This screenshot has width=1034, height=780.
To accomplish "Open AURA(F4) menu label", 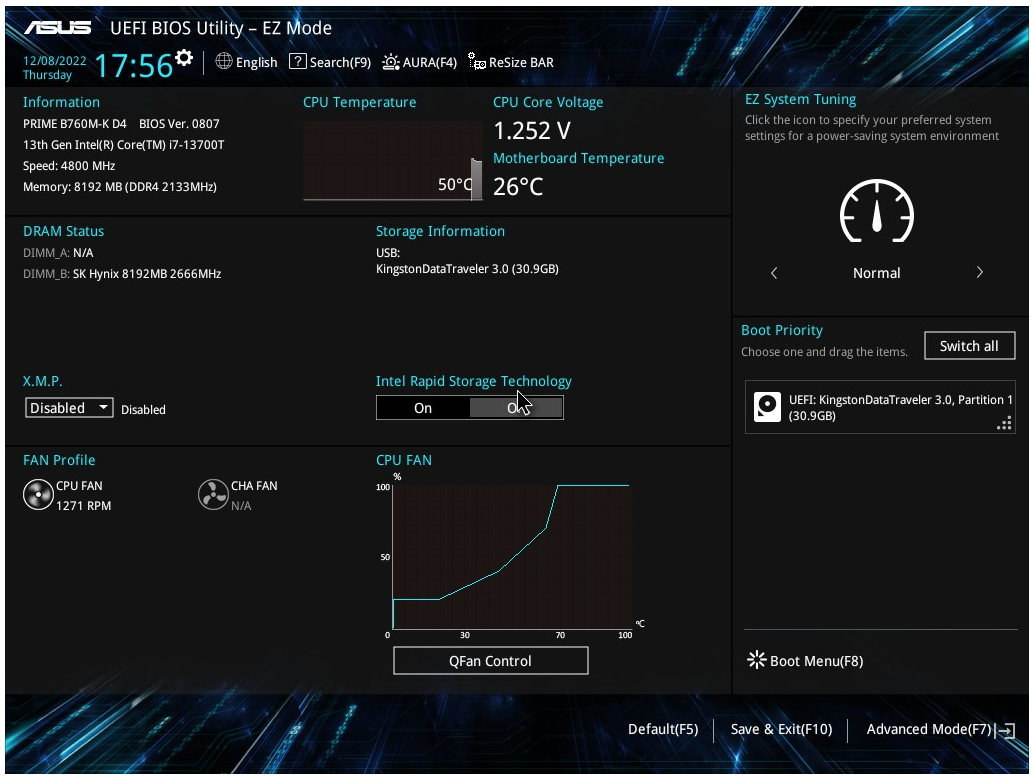I will coord(430,63).
